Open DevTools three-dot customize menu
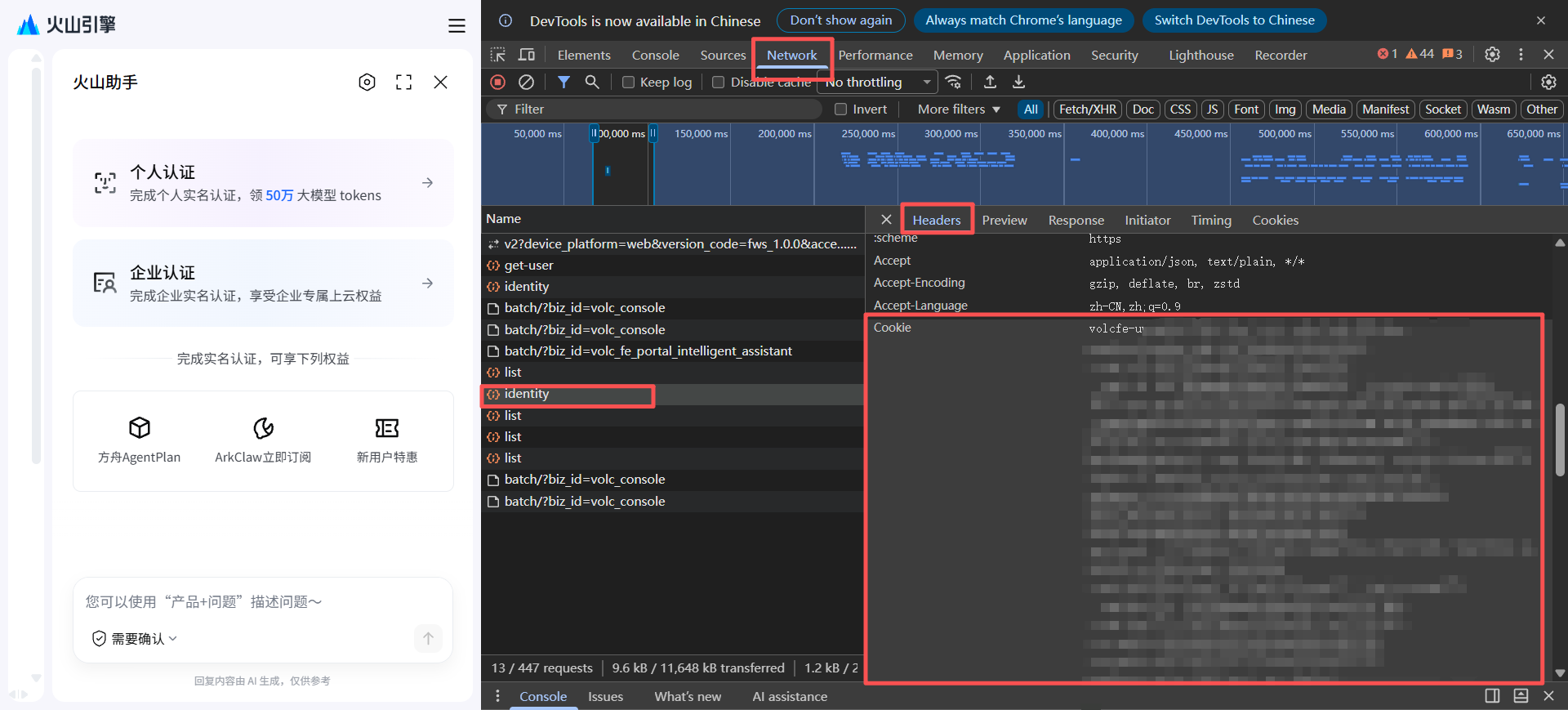Screen dimensions: 1568x710 1521,54
